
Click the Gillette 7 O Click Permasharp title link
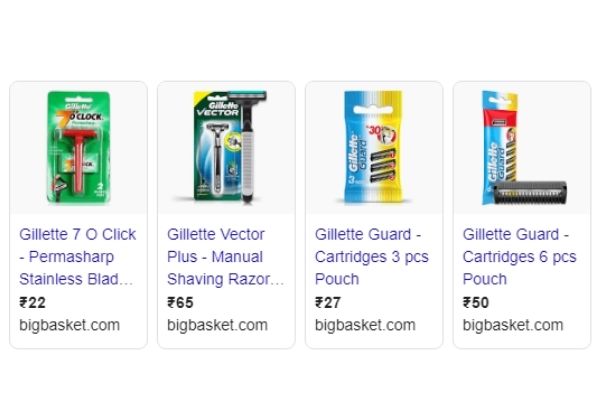[77, 256]
